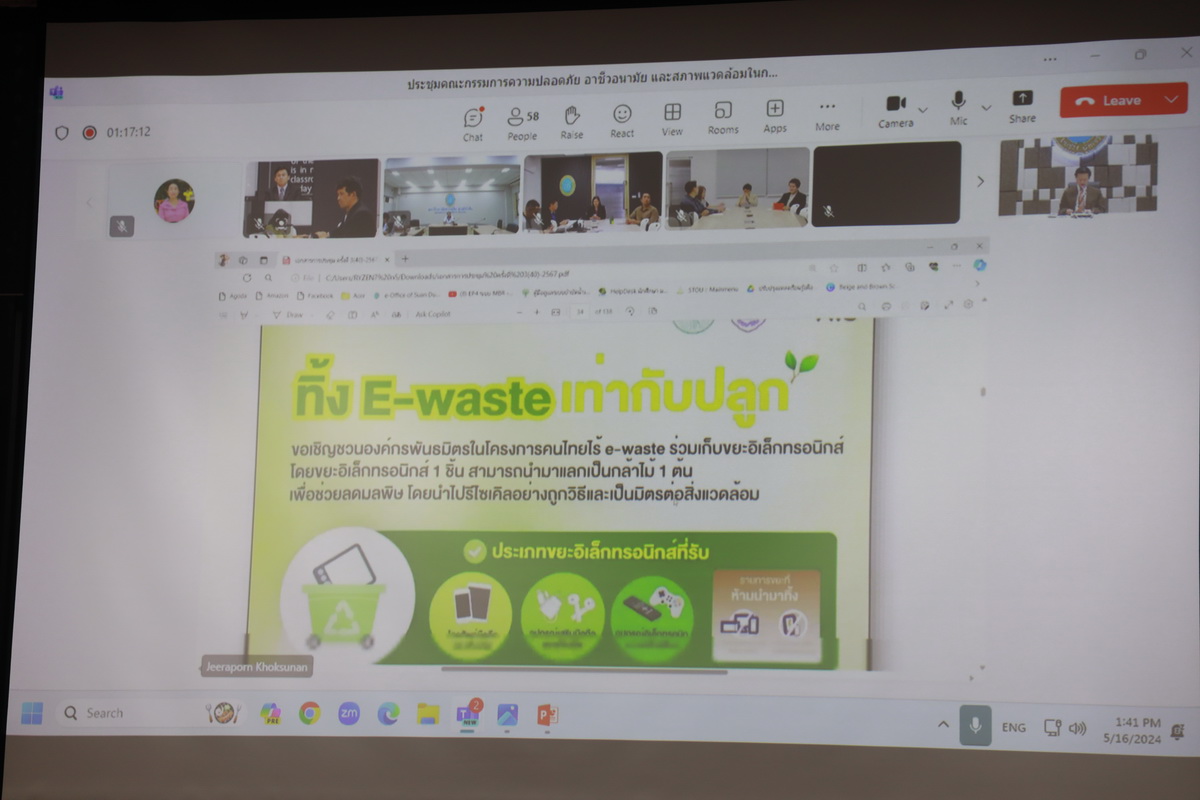The width and height of the screenshot is (1200, 800).
Task: Click the Teams app logo in title bar
Action: [x=57, y=93]
